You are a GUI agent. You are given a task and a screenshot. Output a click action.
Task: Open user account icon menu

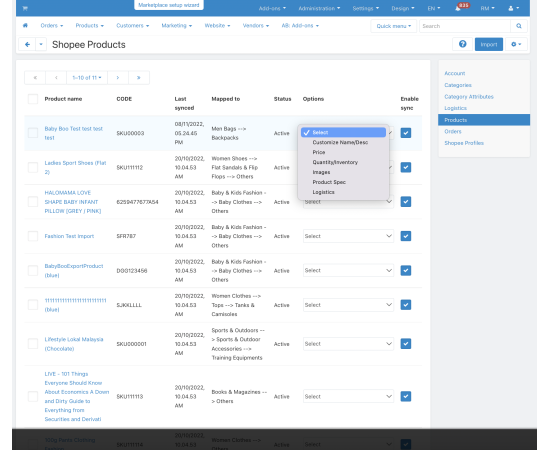tap(514, 8)
